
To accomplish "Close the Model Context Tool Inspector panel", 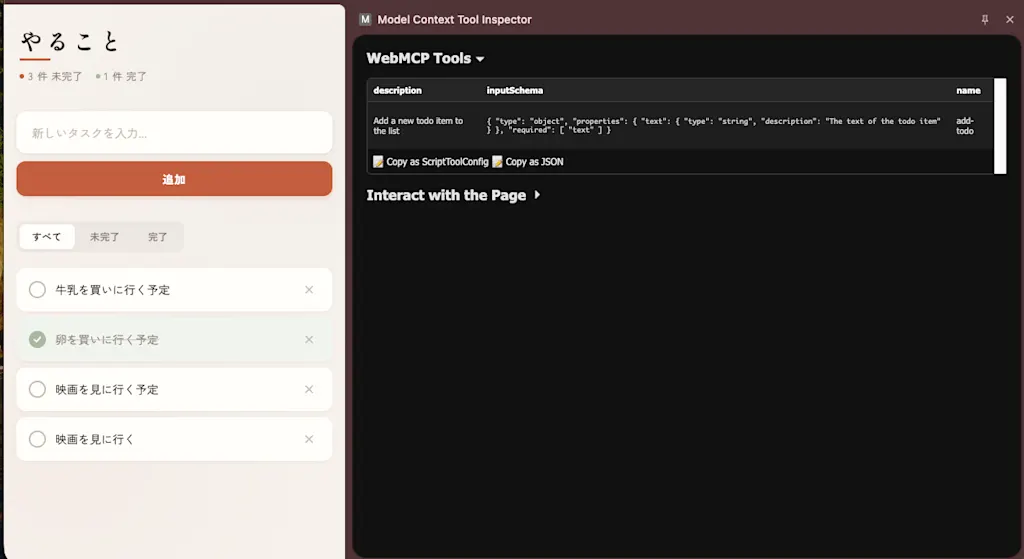I will [x=1010, y=20].
